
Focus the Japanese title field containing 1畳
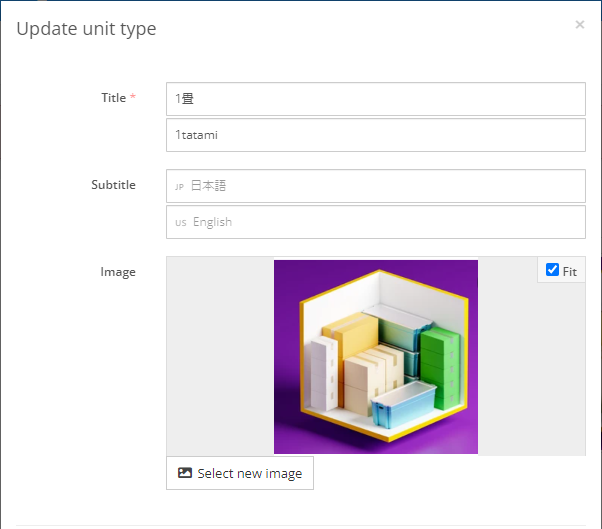(376, 99)
